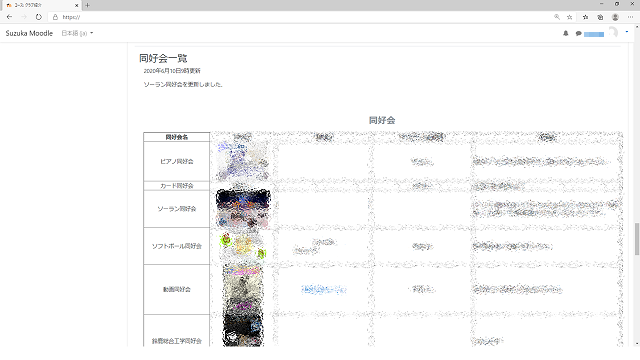
Task: Open the favorites list icon
Action: tap(585, 17)
